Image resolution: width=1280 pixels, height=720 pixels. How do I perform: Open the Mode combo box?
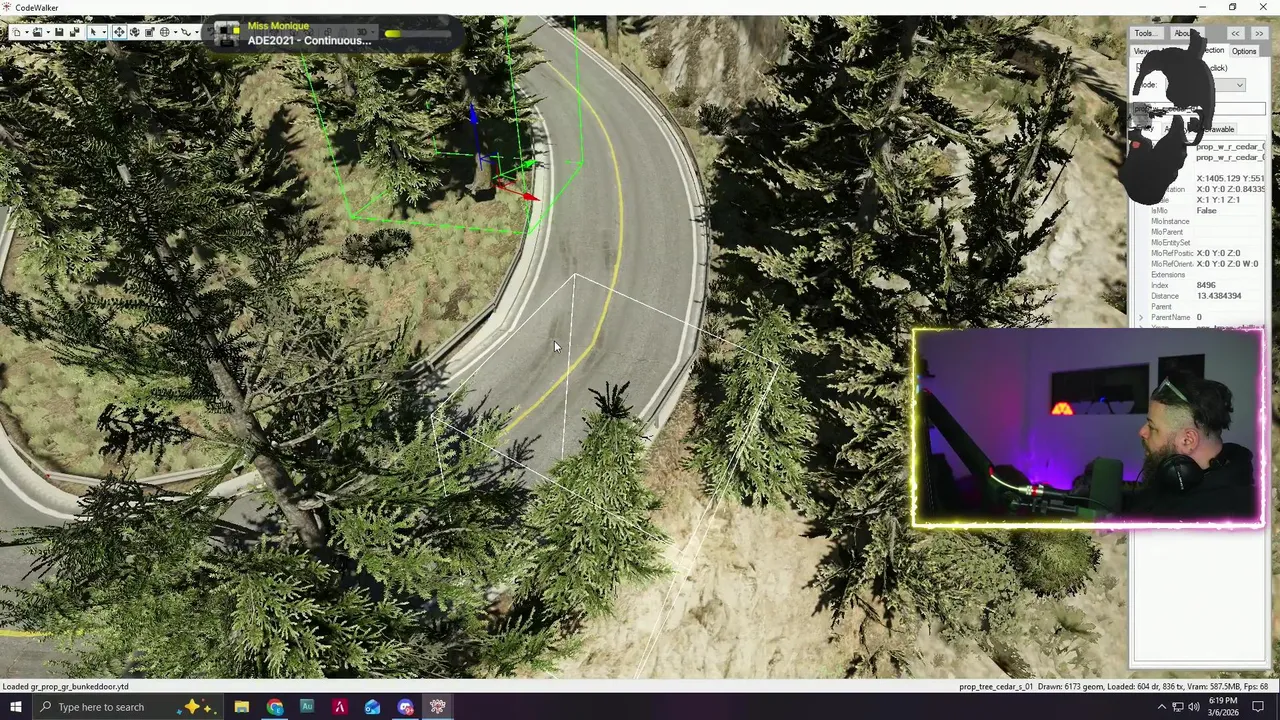(x=1204, y=85)
